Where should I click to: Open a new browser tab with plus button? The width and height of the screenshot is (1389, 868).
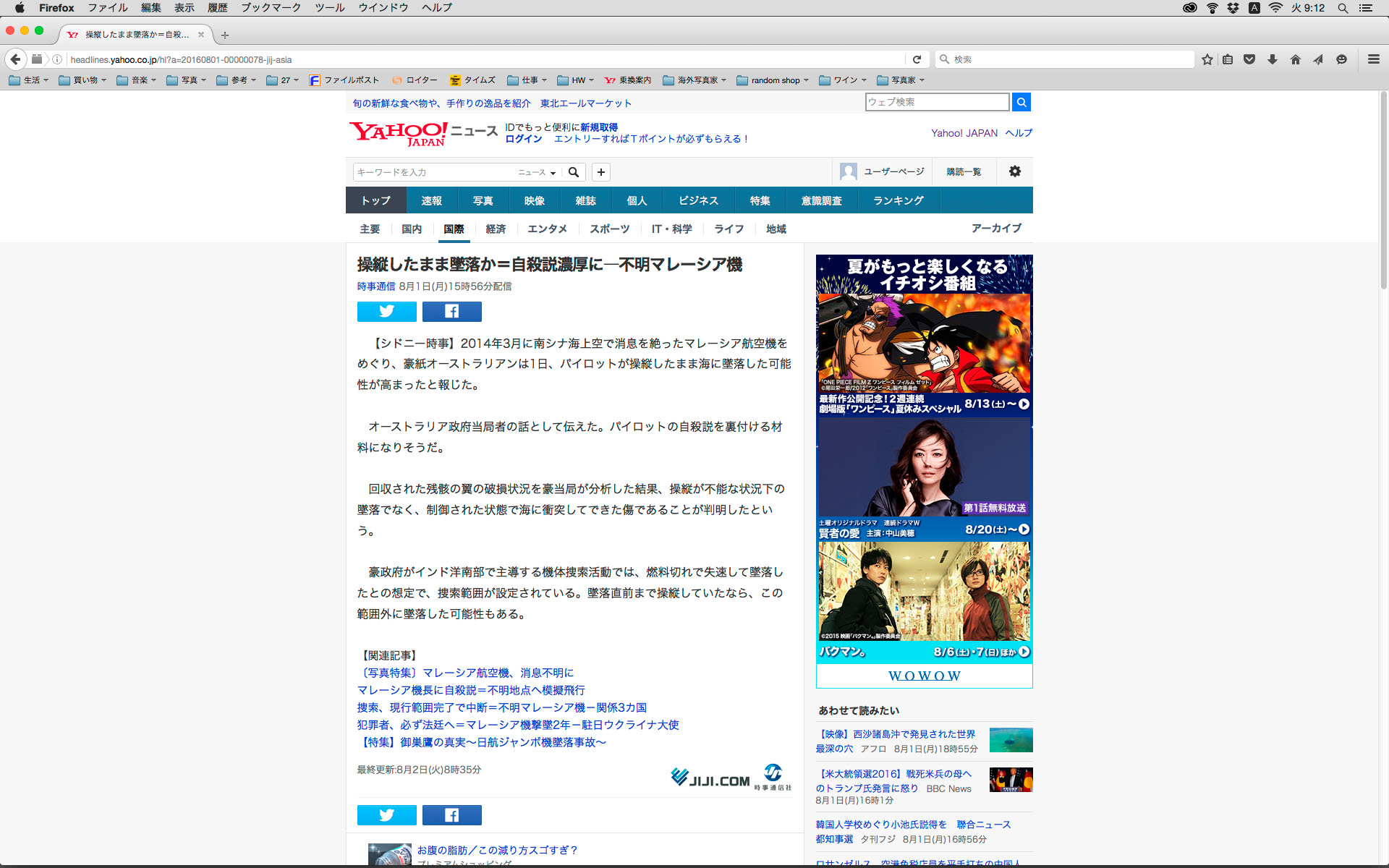point(225,35)
